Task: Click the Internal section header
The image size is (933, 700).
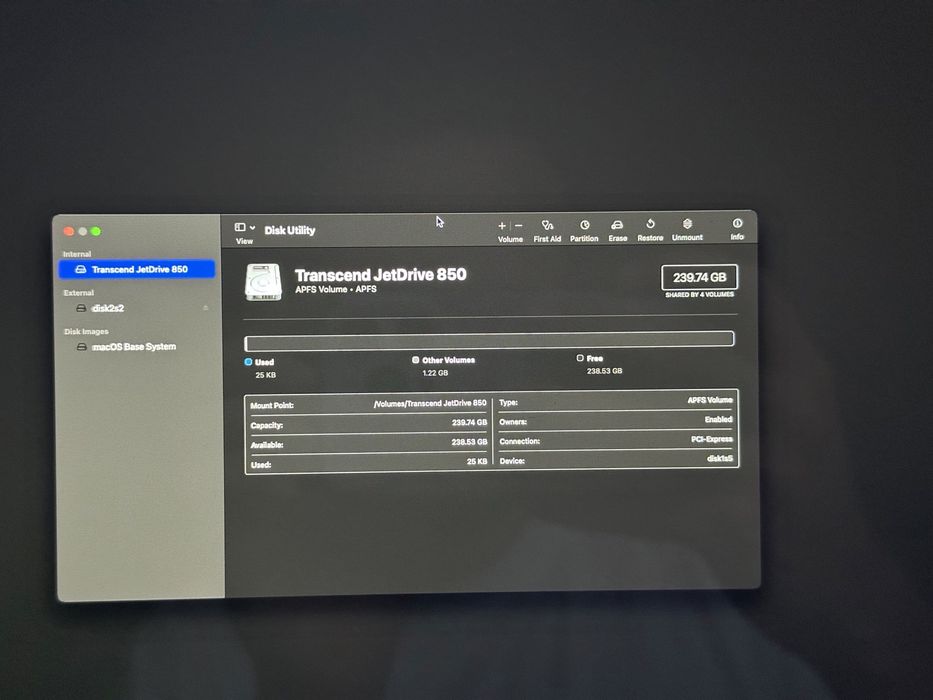Action: click(77, 254)
